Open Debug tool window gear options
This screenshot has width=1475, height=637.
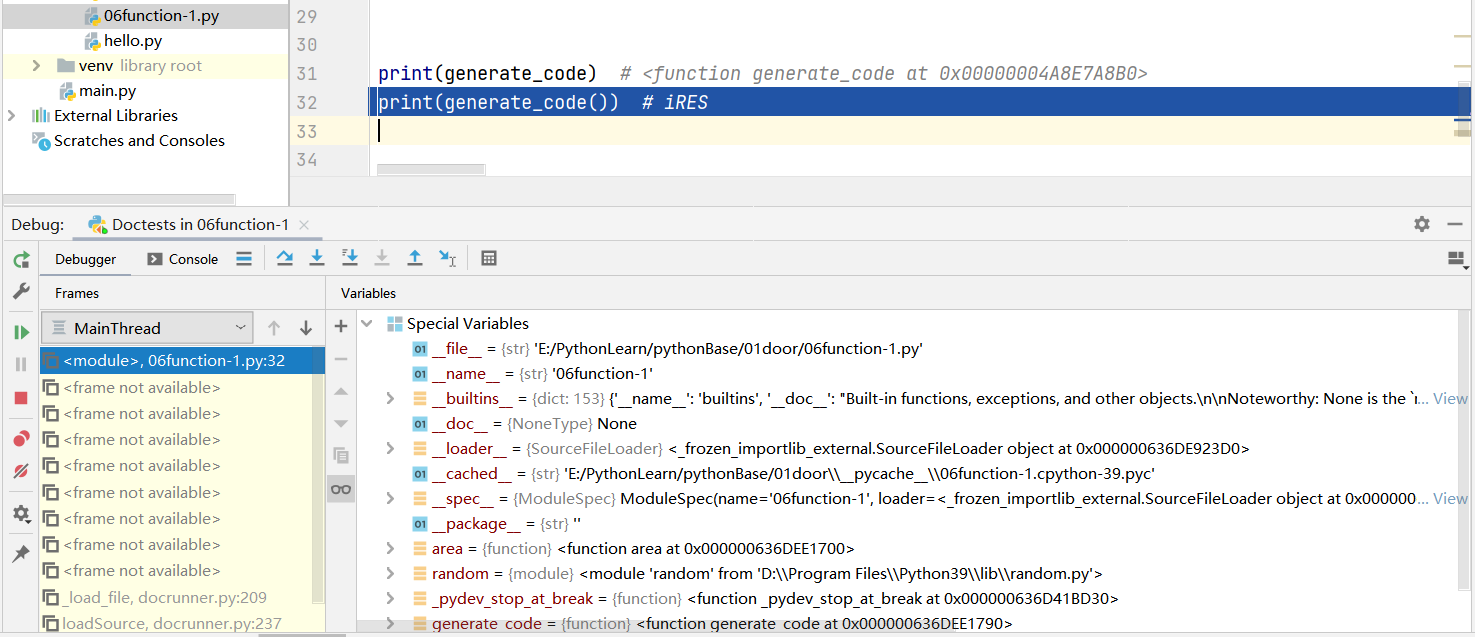pyautogui.click(x=1422, y=224)
